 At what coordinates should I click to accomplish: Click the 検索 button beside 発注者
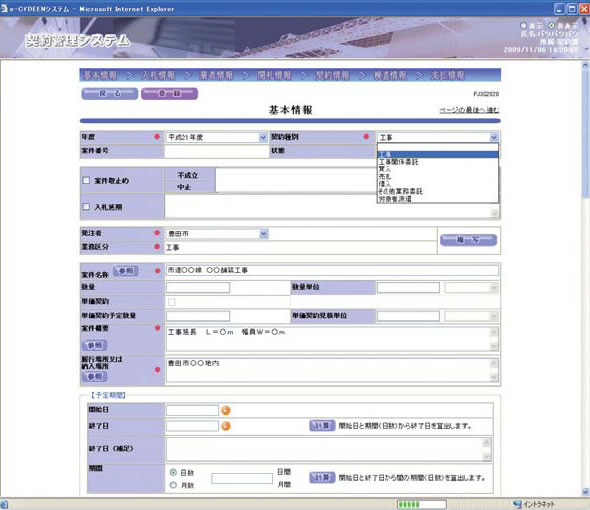tap(468, 240)
